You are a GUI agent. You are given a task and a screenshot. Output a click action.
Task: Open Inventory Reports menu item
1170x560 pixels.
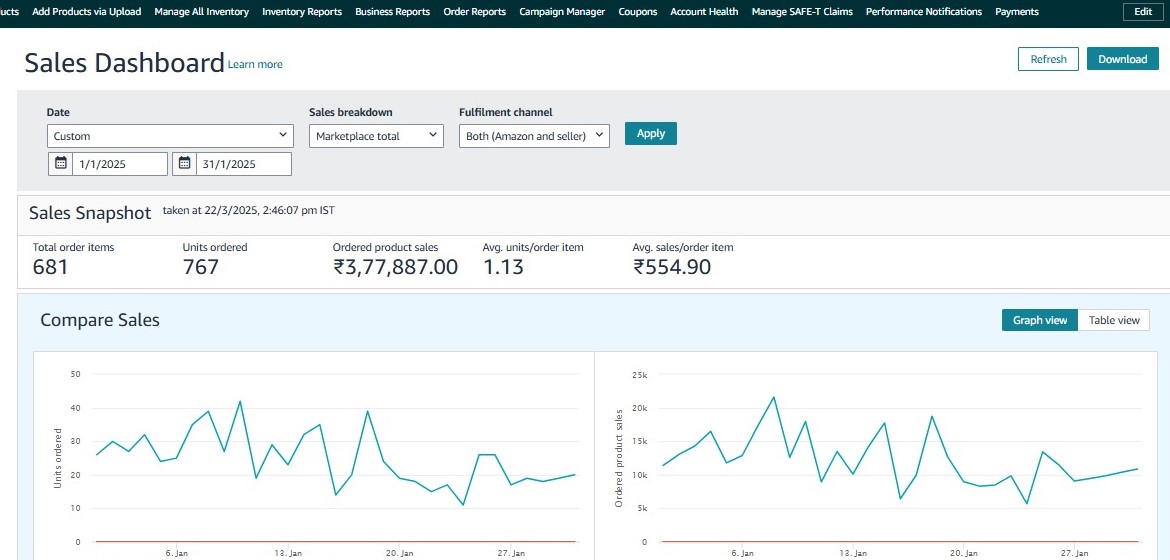click(301, 12)
